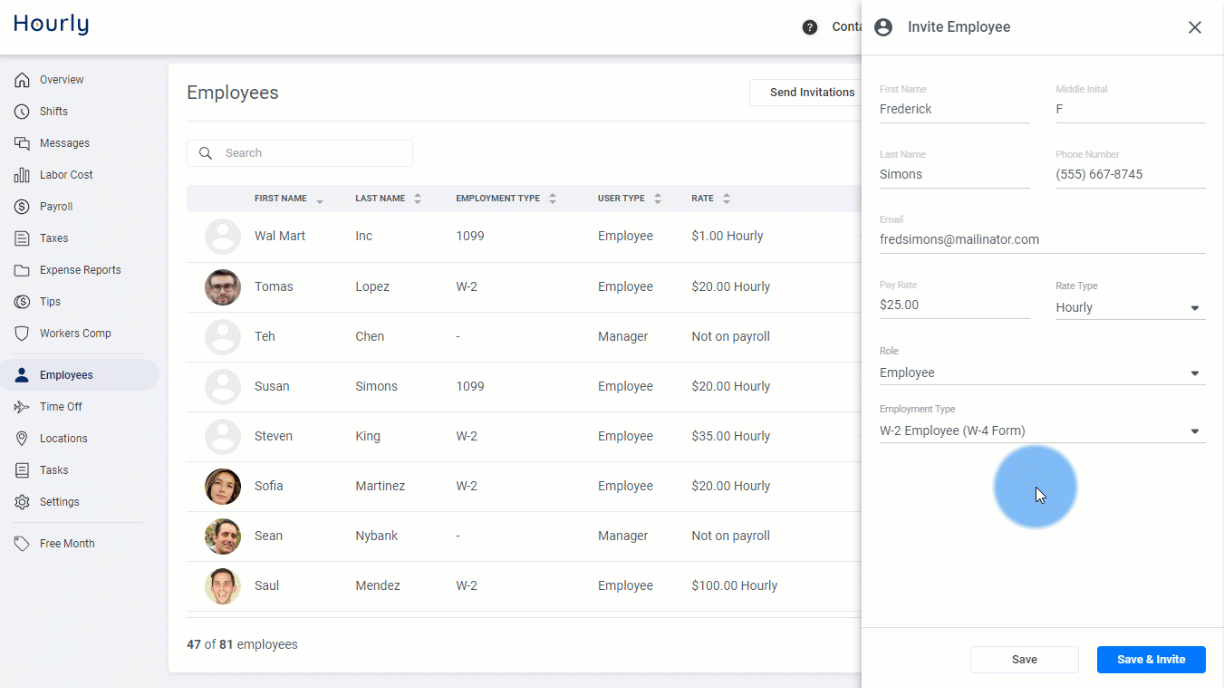Click the Send Invitations button

click(811, 92)
